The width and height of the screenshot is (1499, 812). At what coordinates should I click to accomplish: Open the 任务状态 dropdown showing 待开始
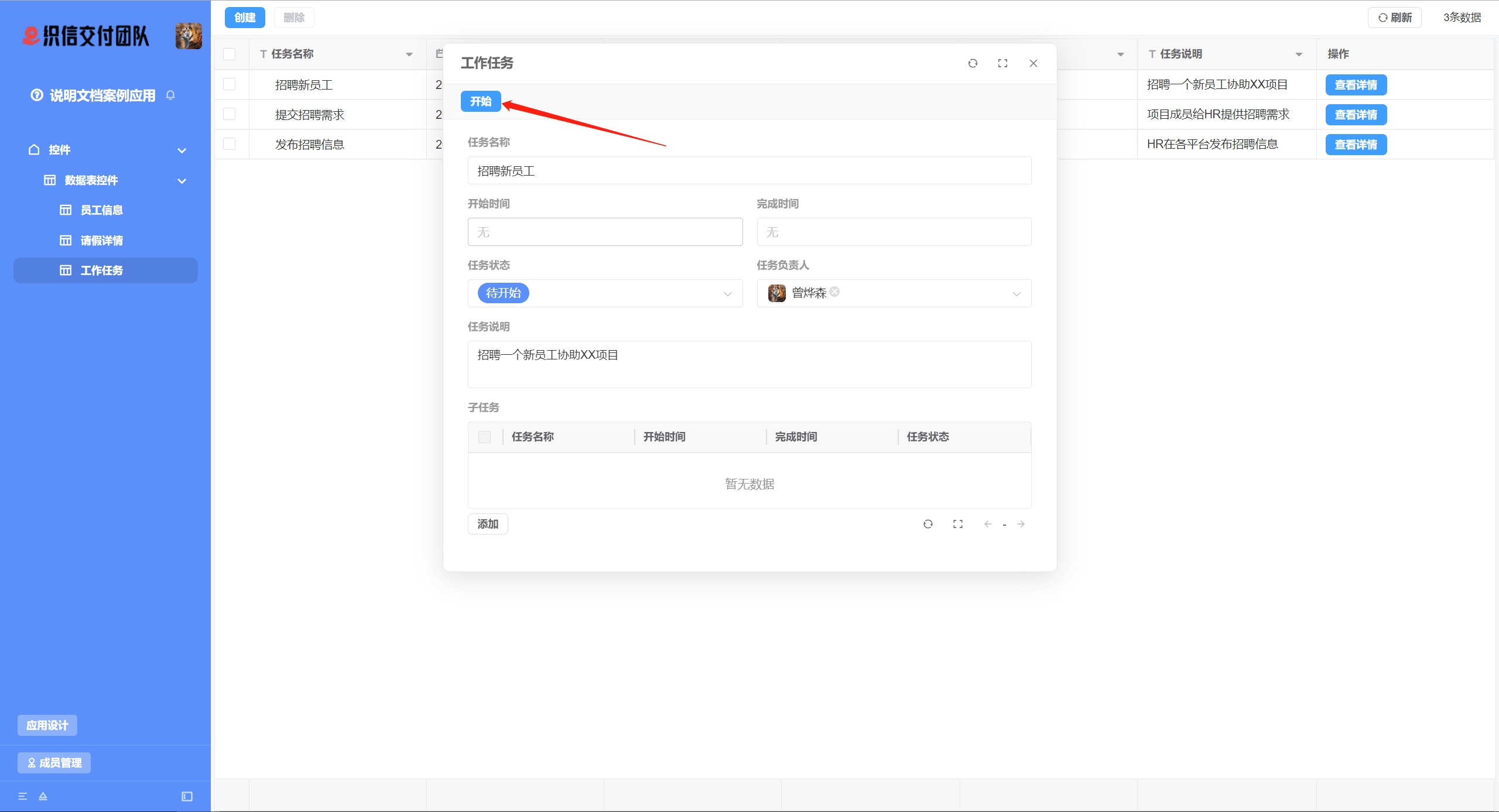pos(605,293)
